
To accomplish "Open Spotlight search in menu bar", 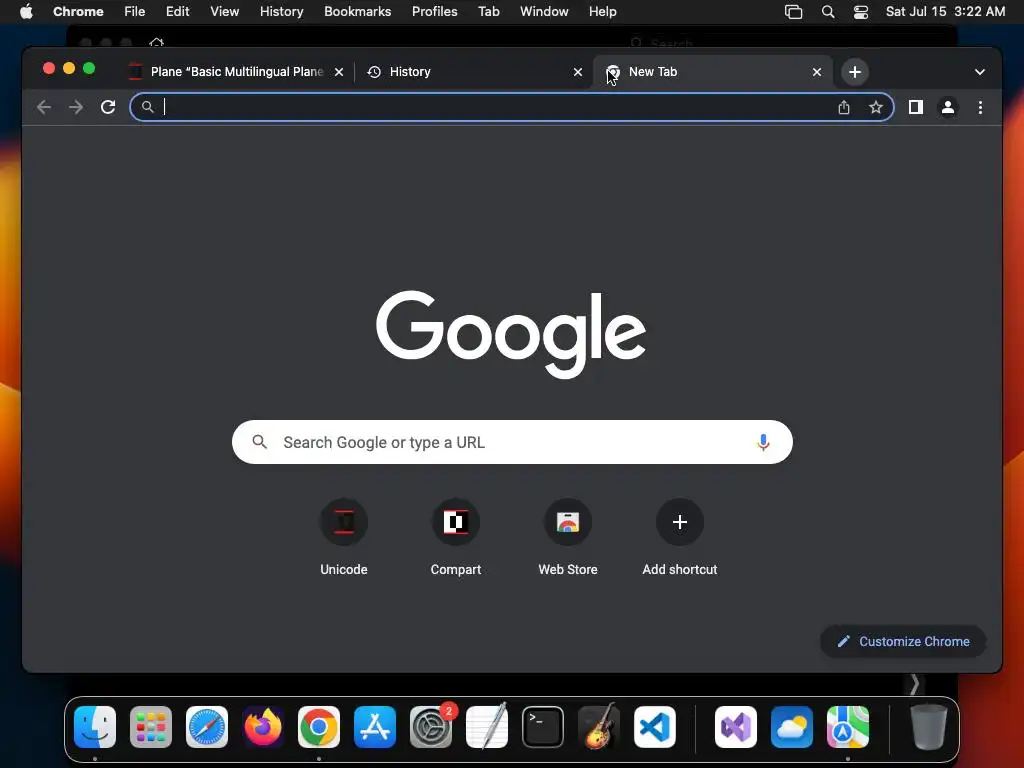I will pos(827,12).
